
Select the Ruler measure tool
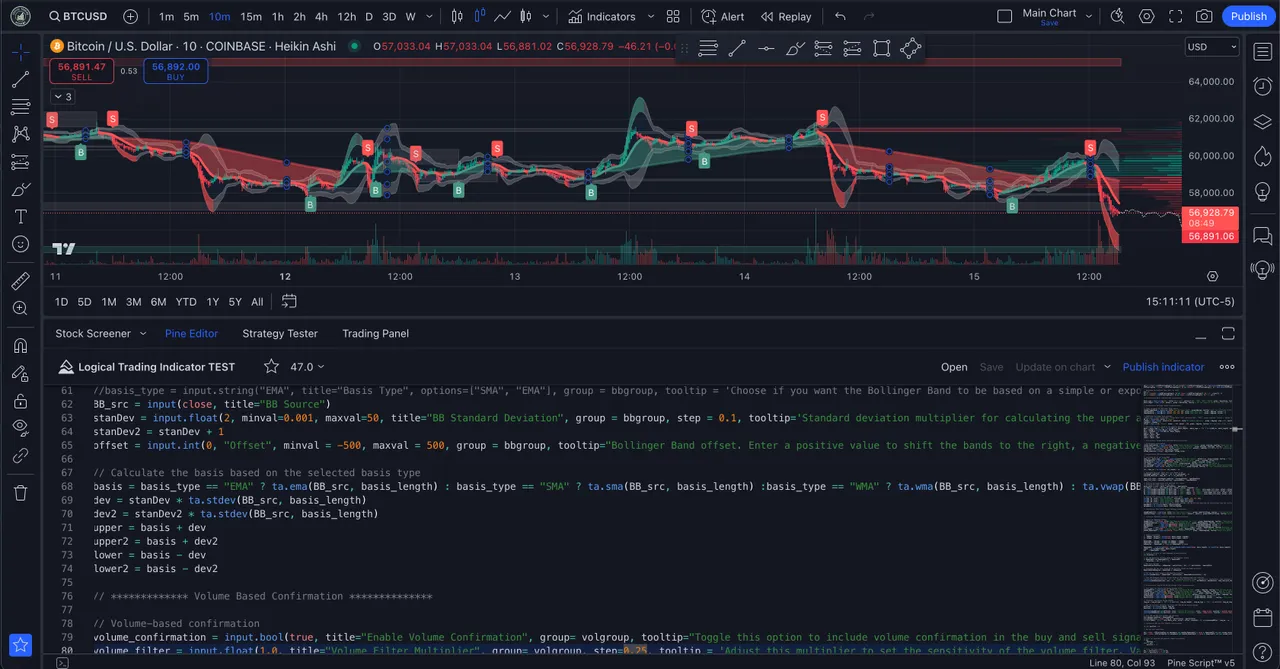[x=20, y=281]
